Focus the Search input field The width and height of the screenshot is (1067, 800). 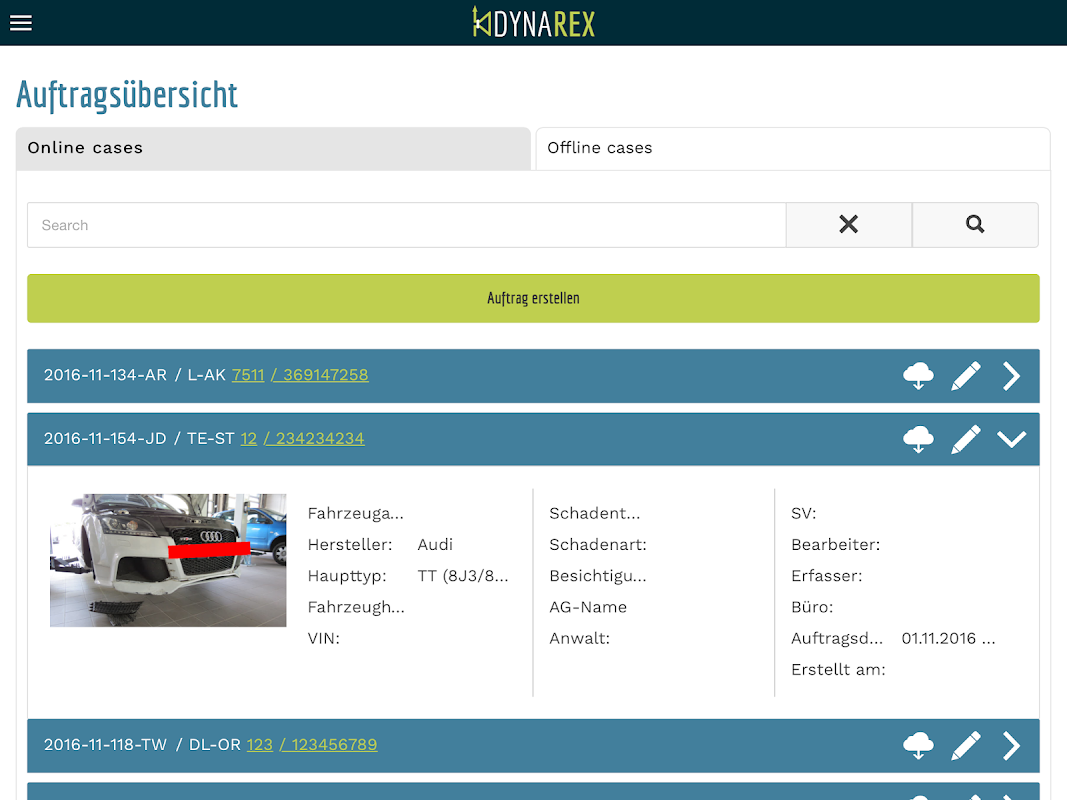406,225
